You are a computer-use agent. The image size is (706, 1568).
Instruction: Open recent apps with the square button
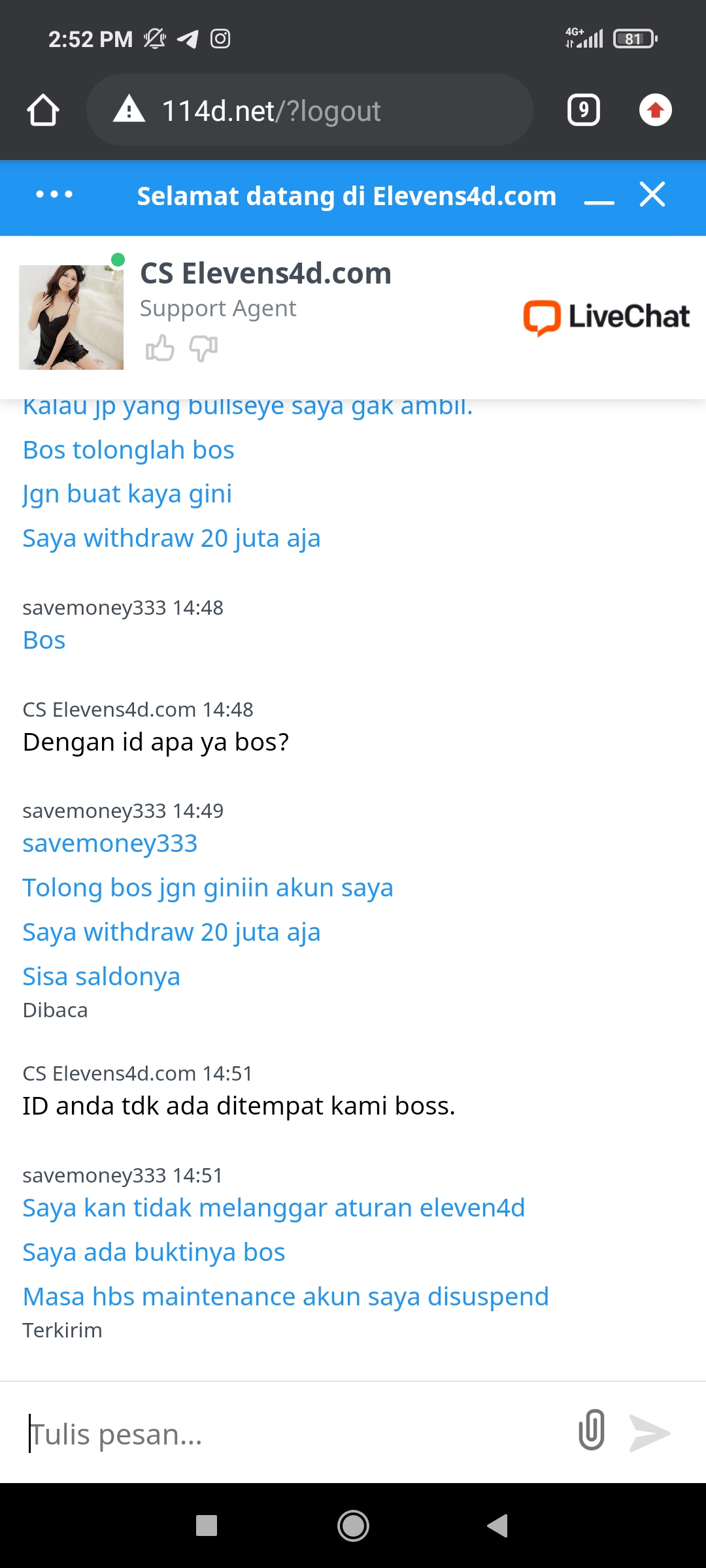[207, 1526]
